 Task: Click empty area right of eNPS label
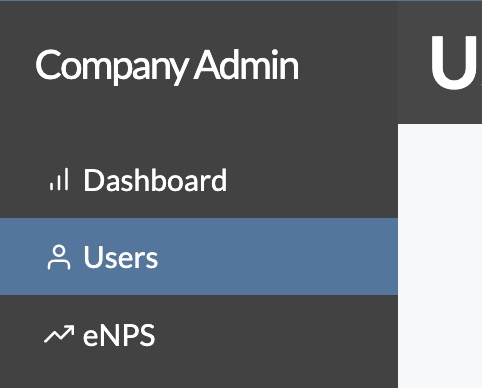pyautogui.click(x=277, y=334)
